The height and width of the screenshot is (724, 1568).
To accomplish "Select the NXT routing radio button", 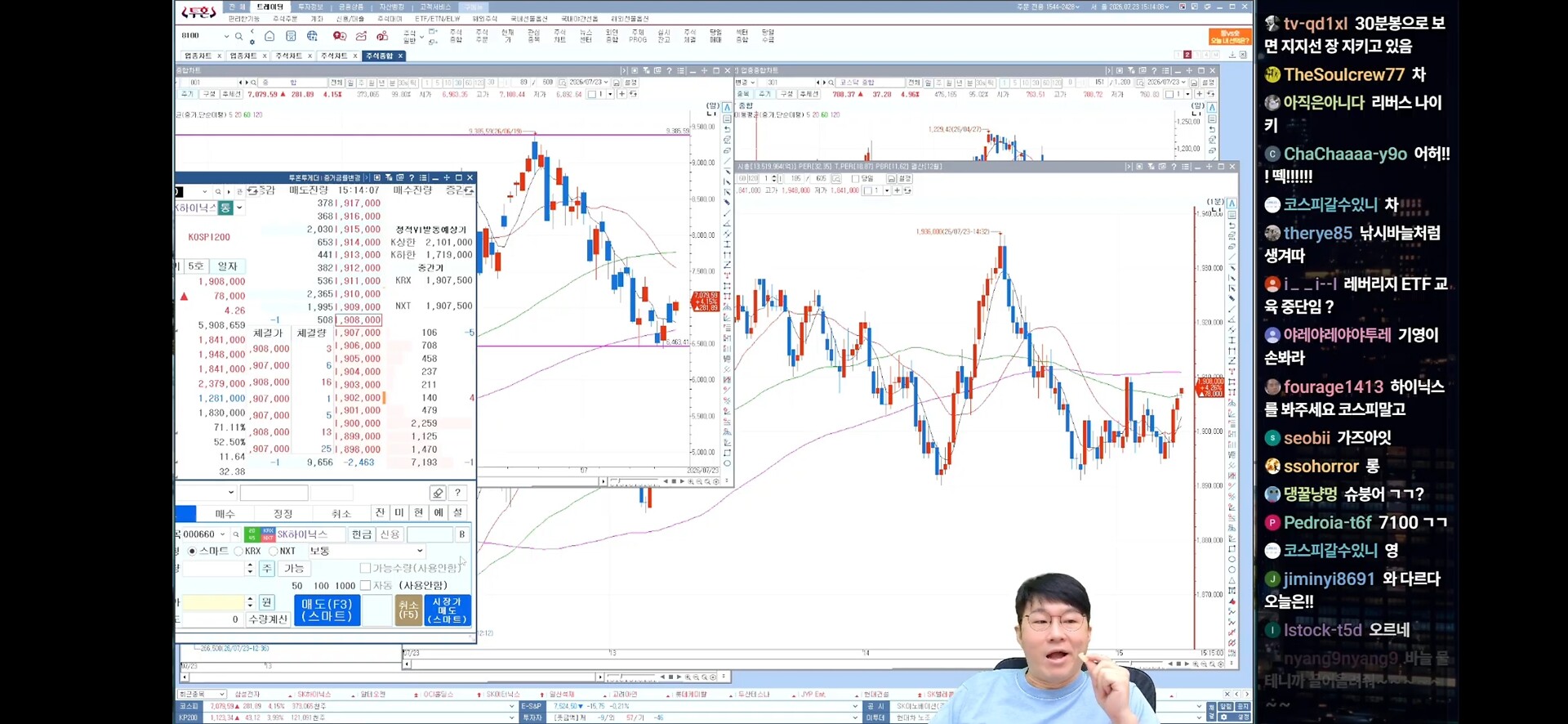I will point(274,552).
